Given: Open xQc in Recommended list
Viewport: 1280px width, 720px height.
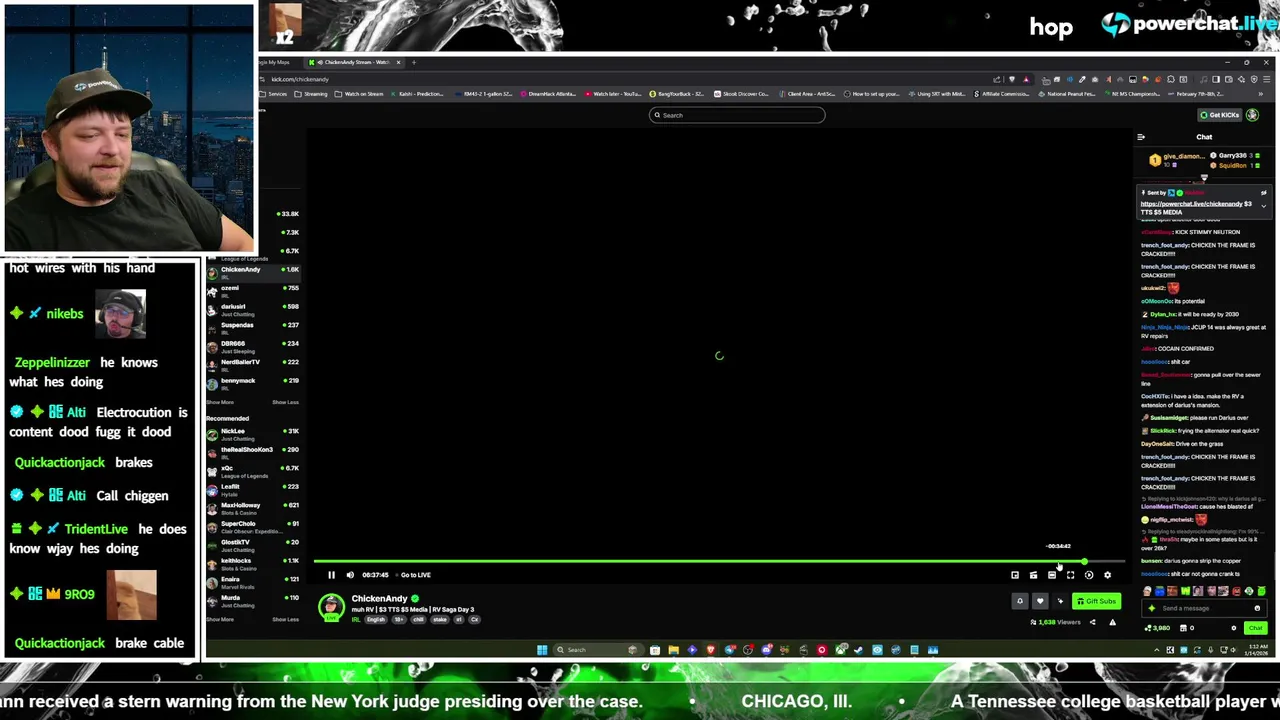Looking at the screenshot, I should tap(253, 470).
